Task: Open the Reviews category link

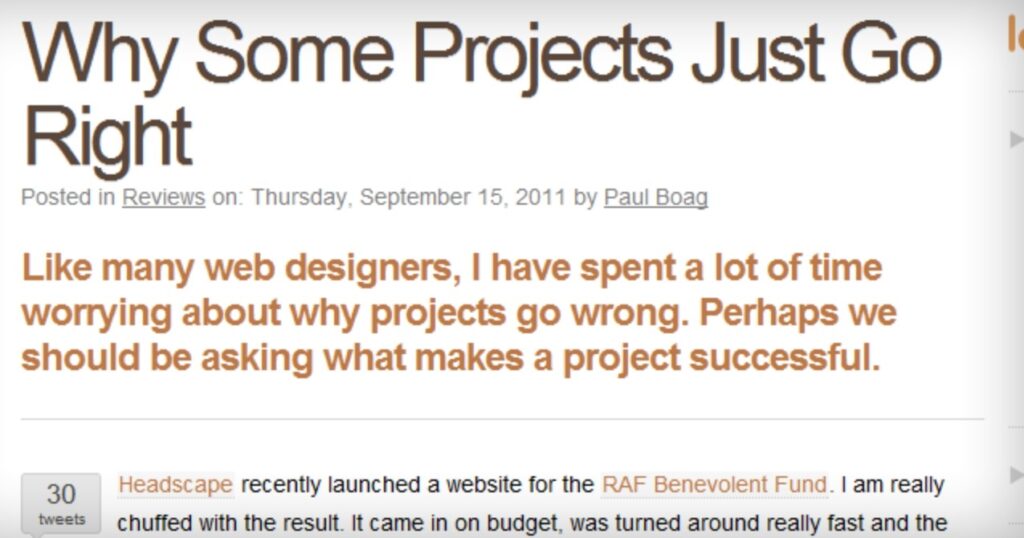Action: pyautogui.click(x=163, y=197)
